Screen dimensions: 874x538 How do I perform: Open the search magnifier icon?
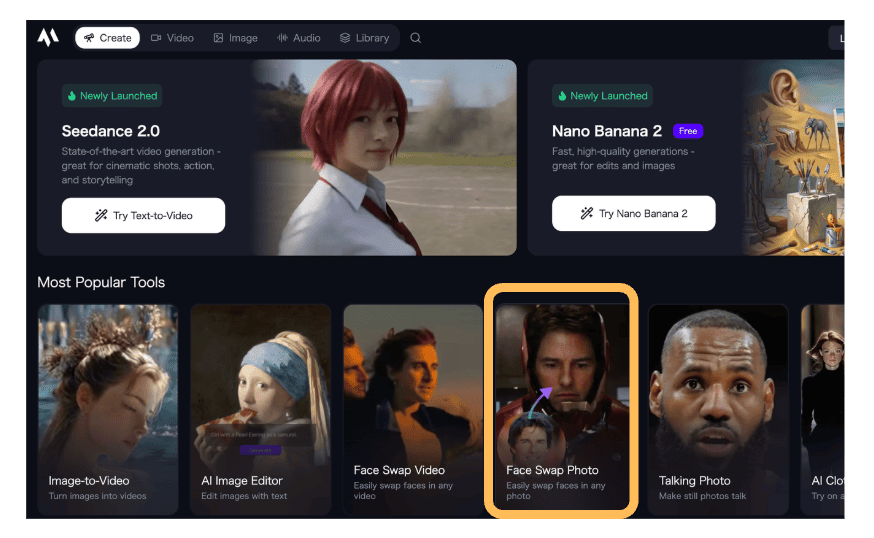415,38
